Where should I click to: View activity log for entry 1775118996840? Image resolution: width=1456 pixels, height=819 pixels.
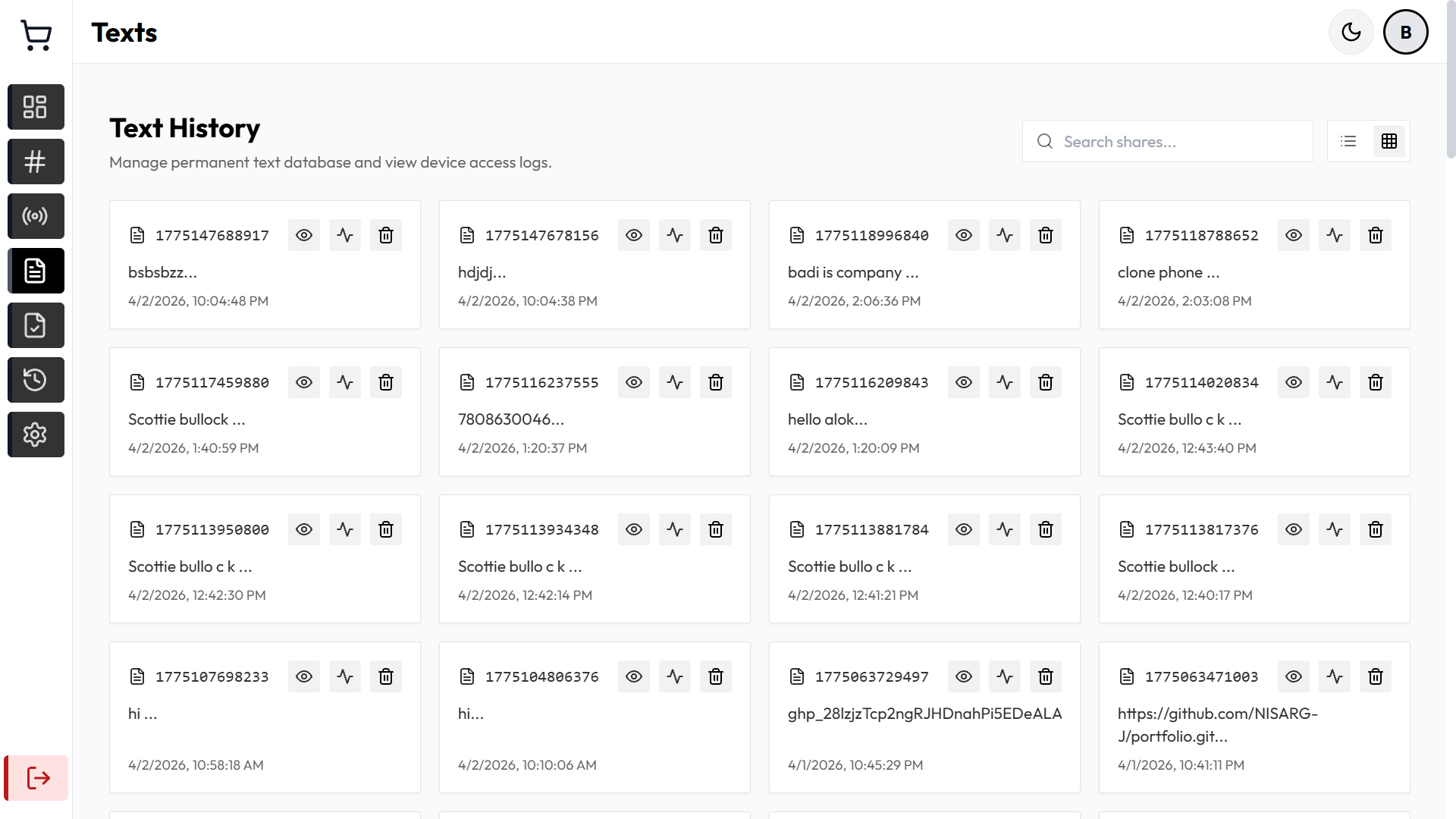point(1005,235)
